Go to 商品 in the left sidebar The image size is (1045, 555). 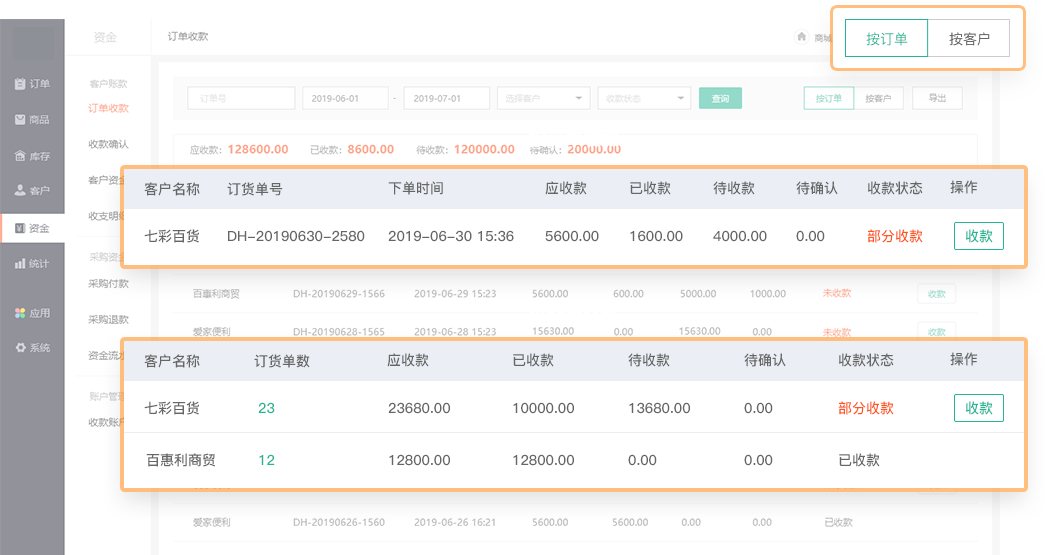pyautogui.click(x=32, y=120)
